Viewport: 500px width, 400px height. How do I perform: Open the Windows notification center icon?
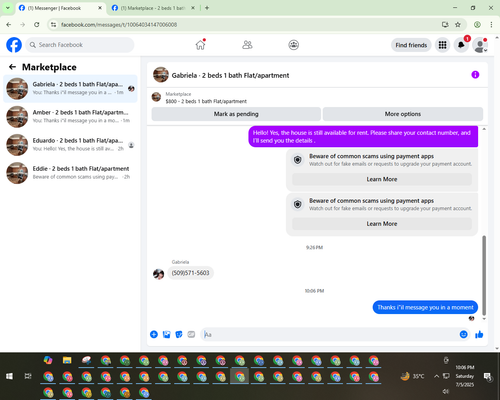click(488, 376)
